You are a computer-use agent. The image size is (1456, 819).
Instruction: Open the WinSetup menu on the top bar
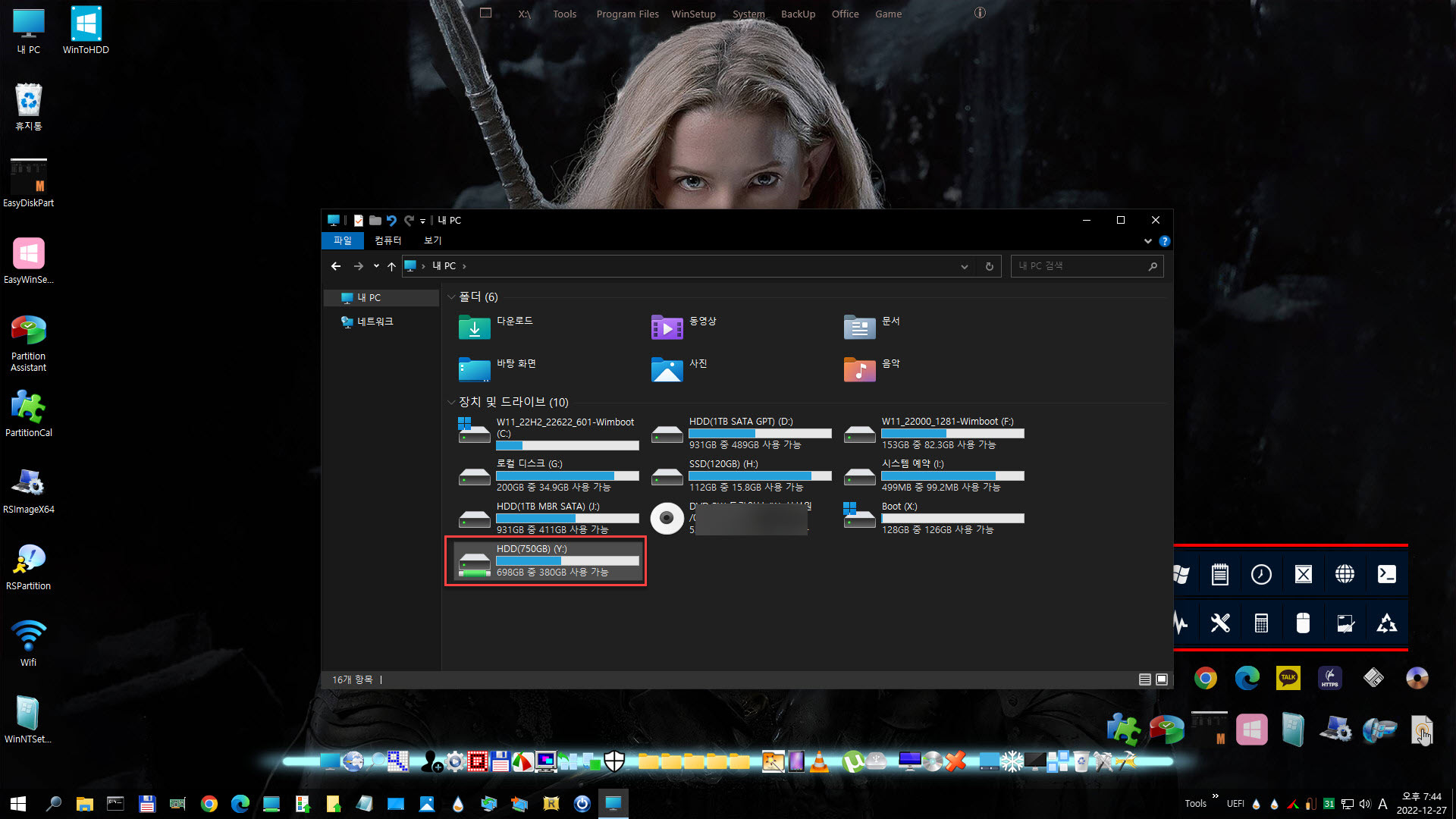[693, 14]
